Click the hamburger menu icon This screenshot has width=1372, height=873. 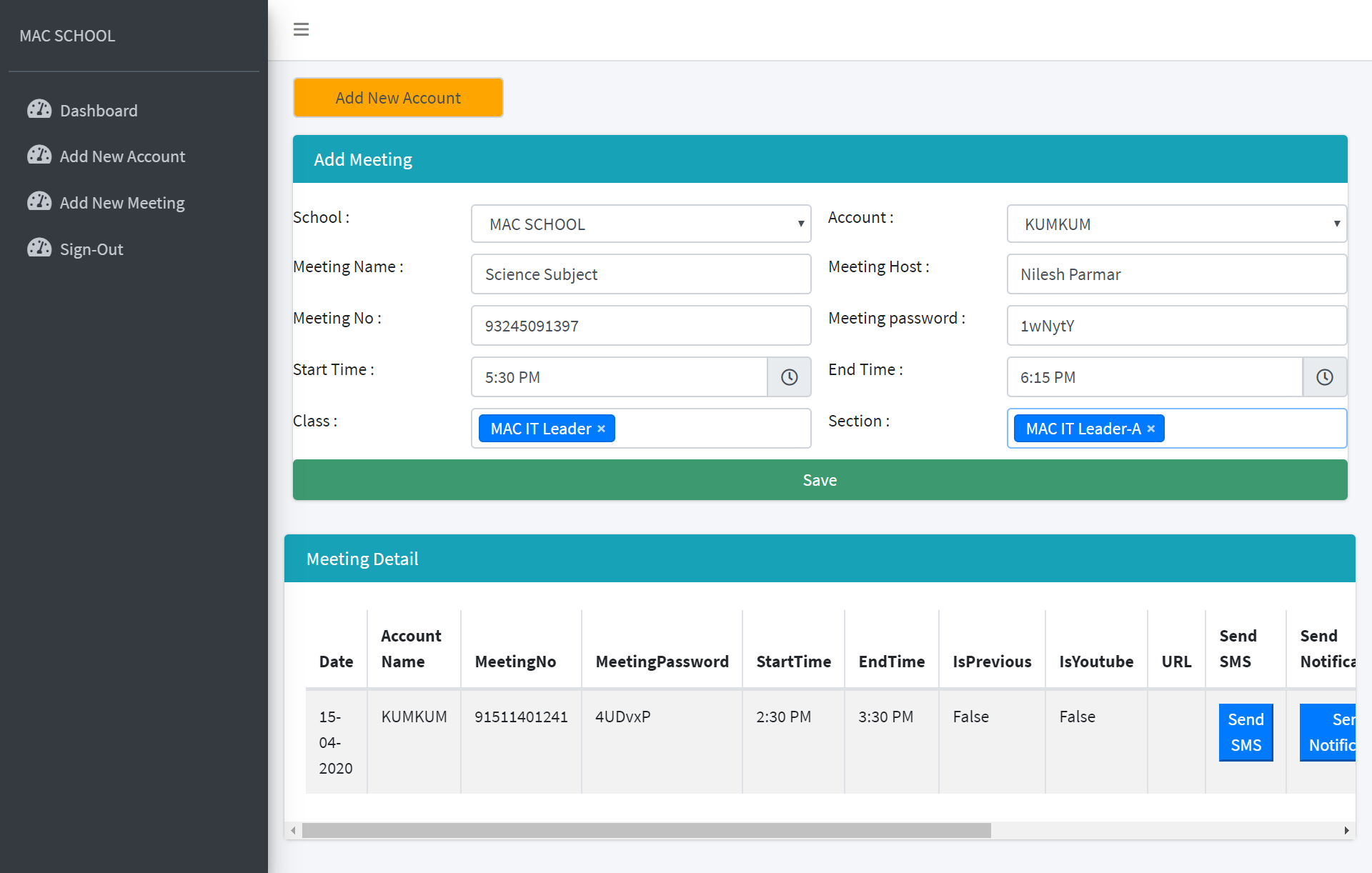[301, 29]
